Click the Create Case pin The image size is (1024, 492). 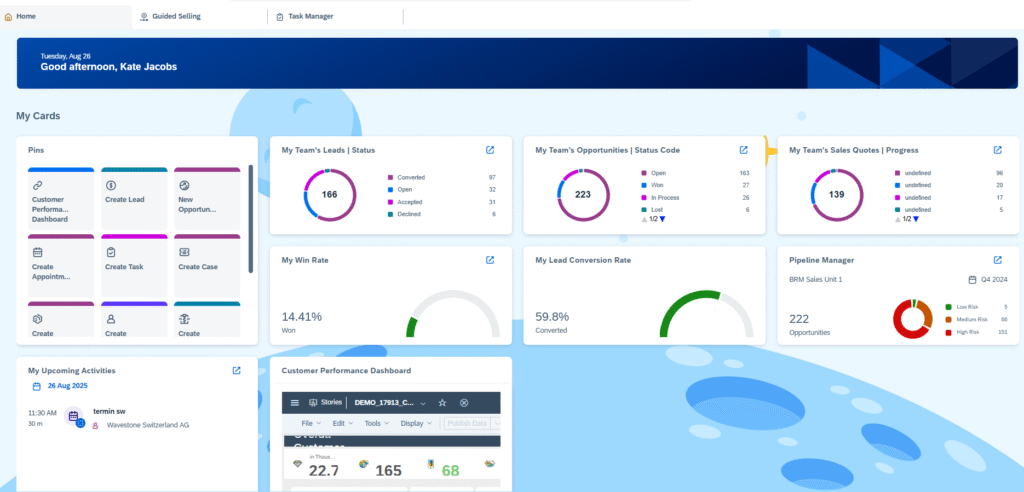(x=207, y=265)
